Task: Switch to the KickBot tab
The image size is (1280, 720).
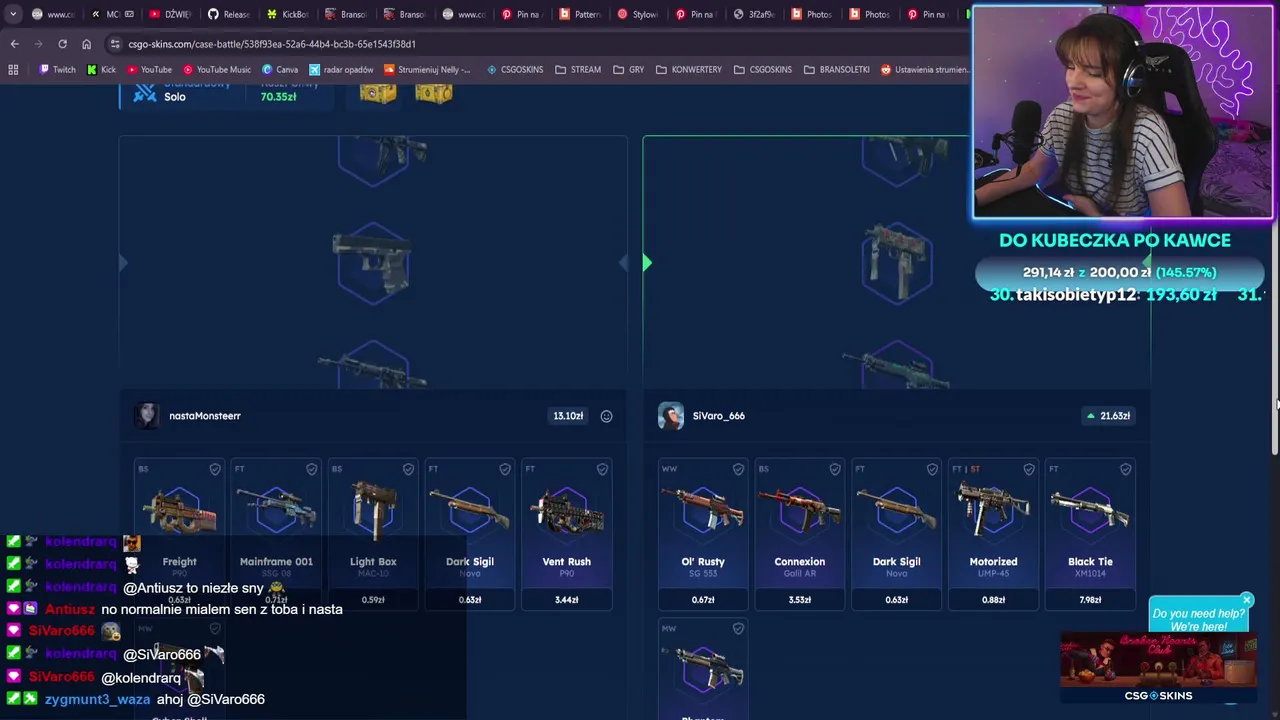Action: coord(288,14)
